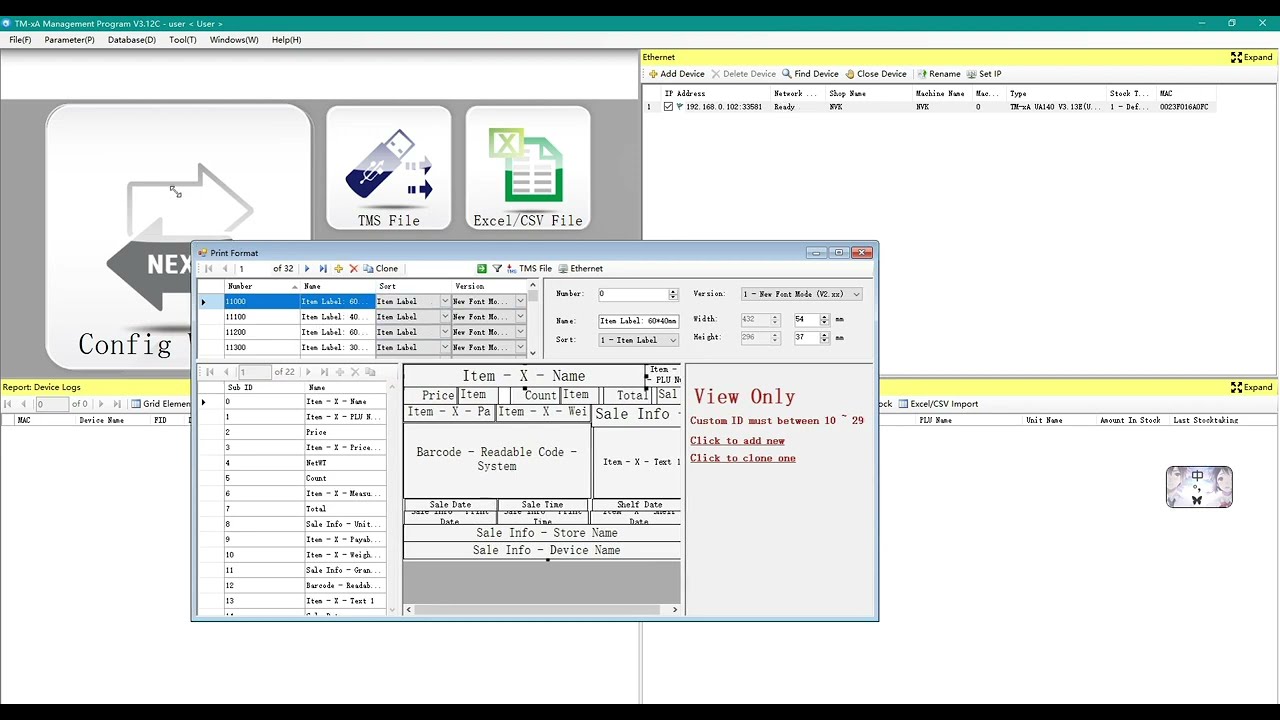Click the filter funnel icon in Print Format
The height and width of the screenshot is (720, 1280).
click(x=497, y=269)
